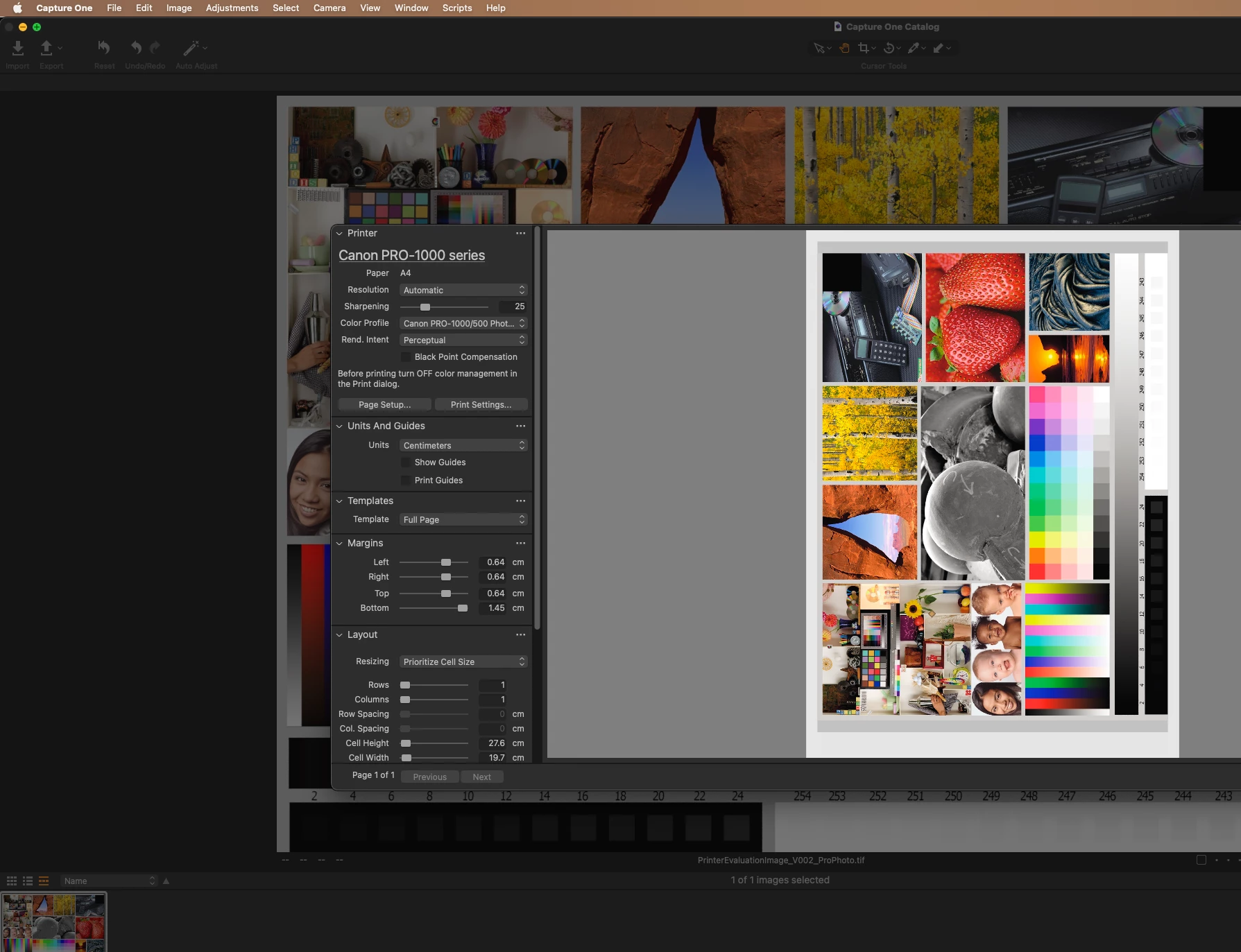This screenshot has height=952, width=1241.
Task: Click the Reset adjustments icon
Action: [x=104, y=48]
